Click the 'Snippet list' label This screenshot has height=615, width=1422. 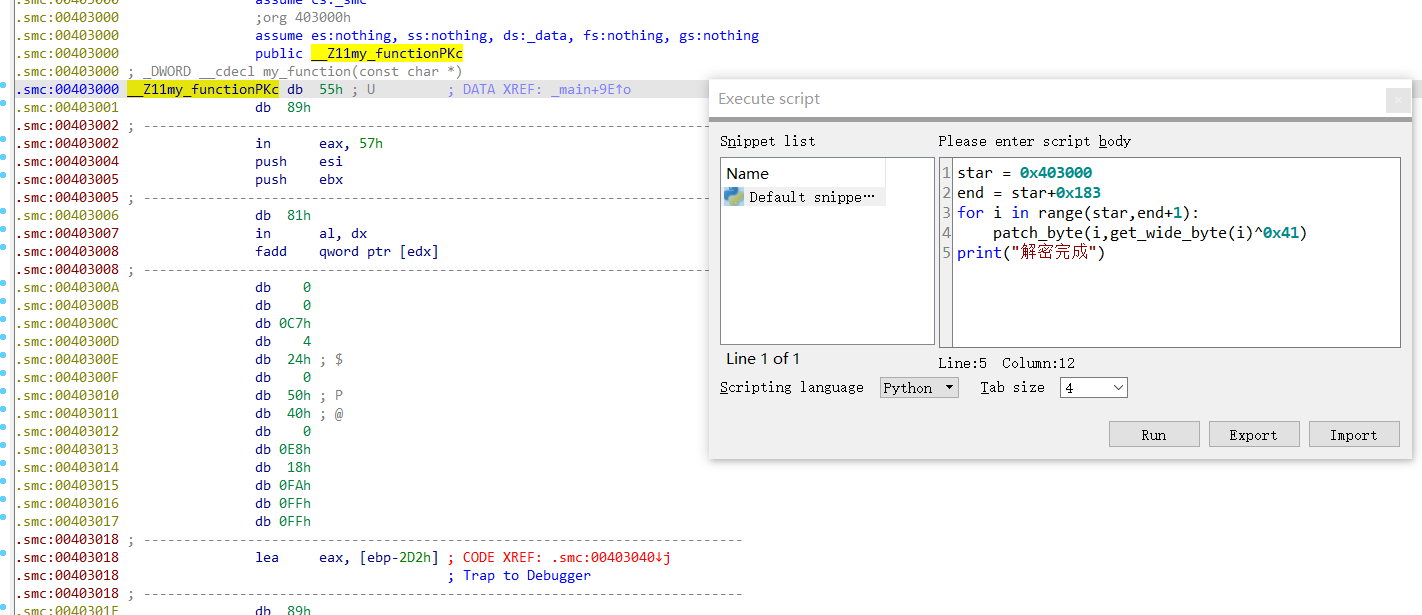pyautogui.click(x=767, y=141)
